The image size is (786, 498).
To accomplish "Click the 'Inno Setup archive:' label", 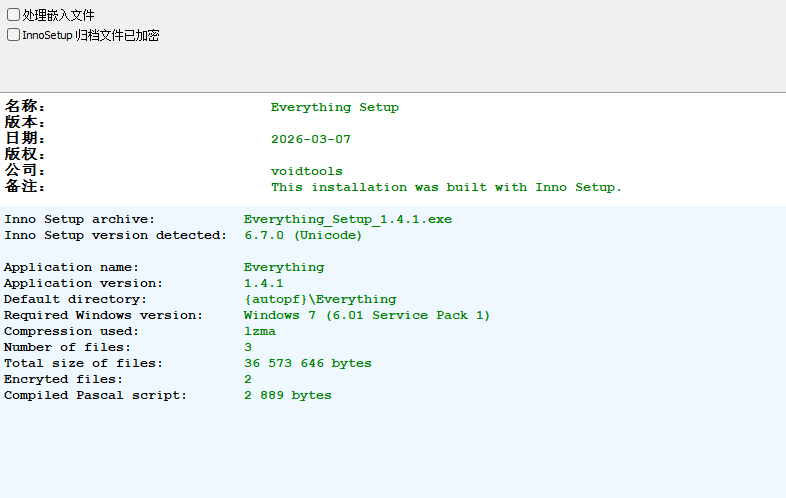I will [x=80, y=219].
